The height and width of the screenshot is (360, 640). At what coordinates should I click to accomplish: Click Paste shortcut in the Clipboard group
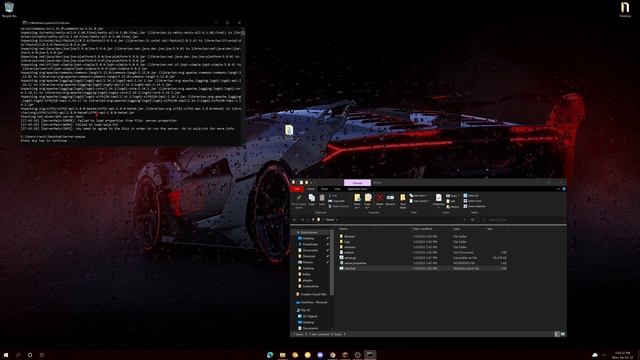(x=339, y=206)
